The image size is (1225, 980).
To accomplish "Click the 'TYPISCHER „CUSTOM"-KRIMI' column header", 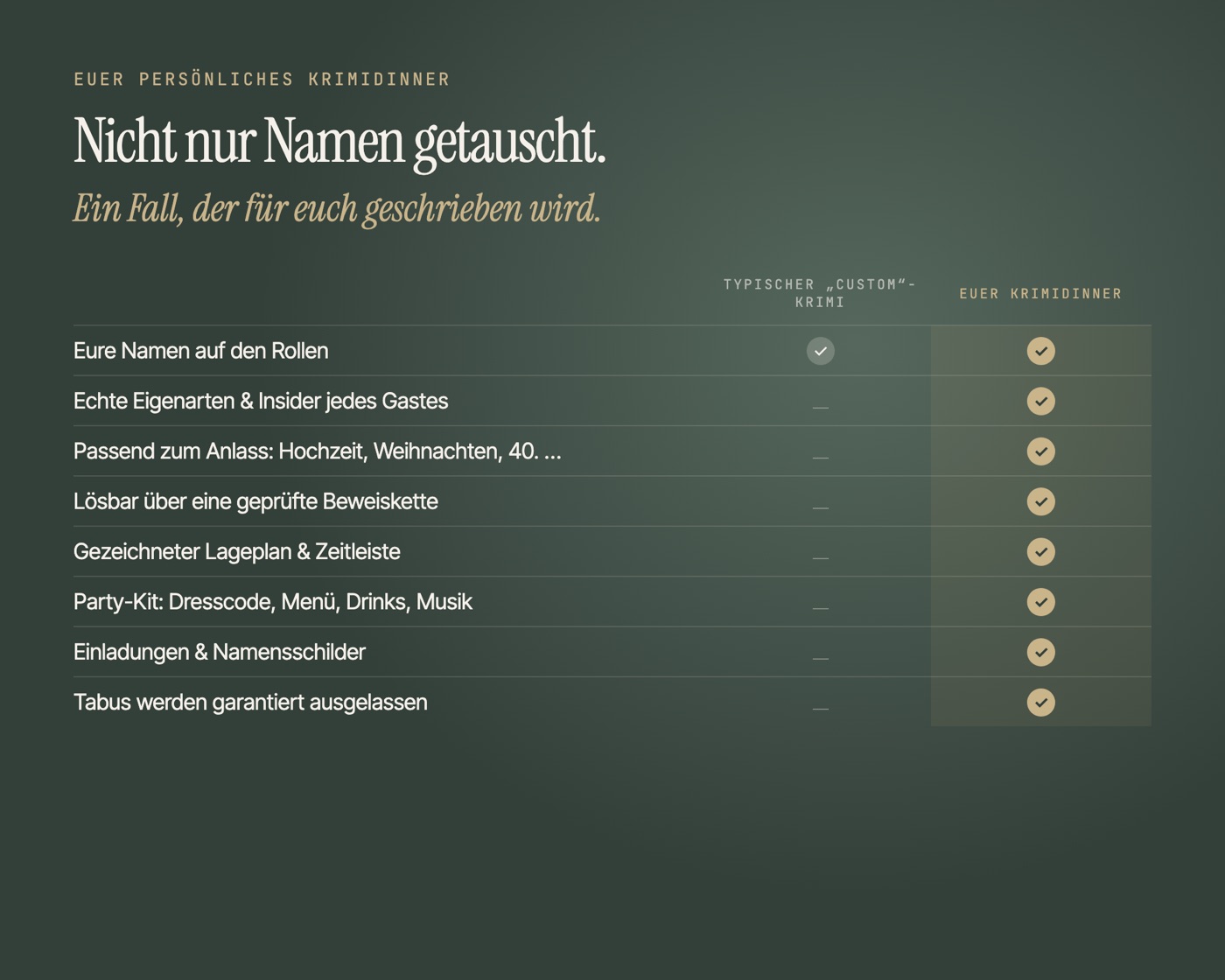I will tap(820, 293).
